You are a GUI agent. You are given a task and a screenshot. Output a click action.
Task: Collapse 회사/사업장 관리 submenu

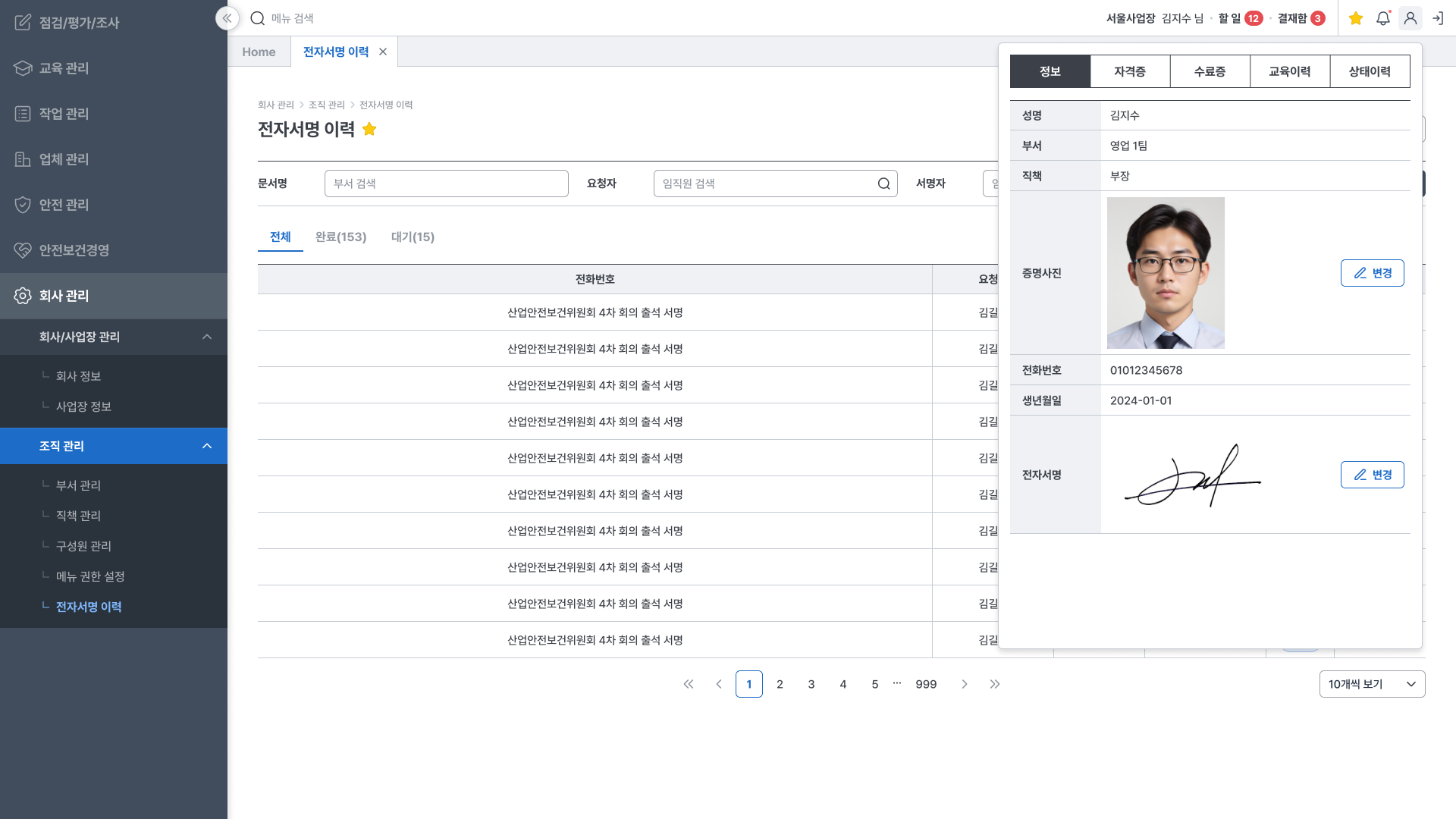[207, 337]
